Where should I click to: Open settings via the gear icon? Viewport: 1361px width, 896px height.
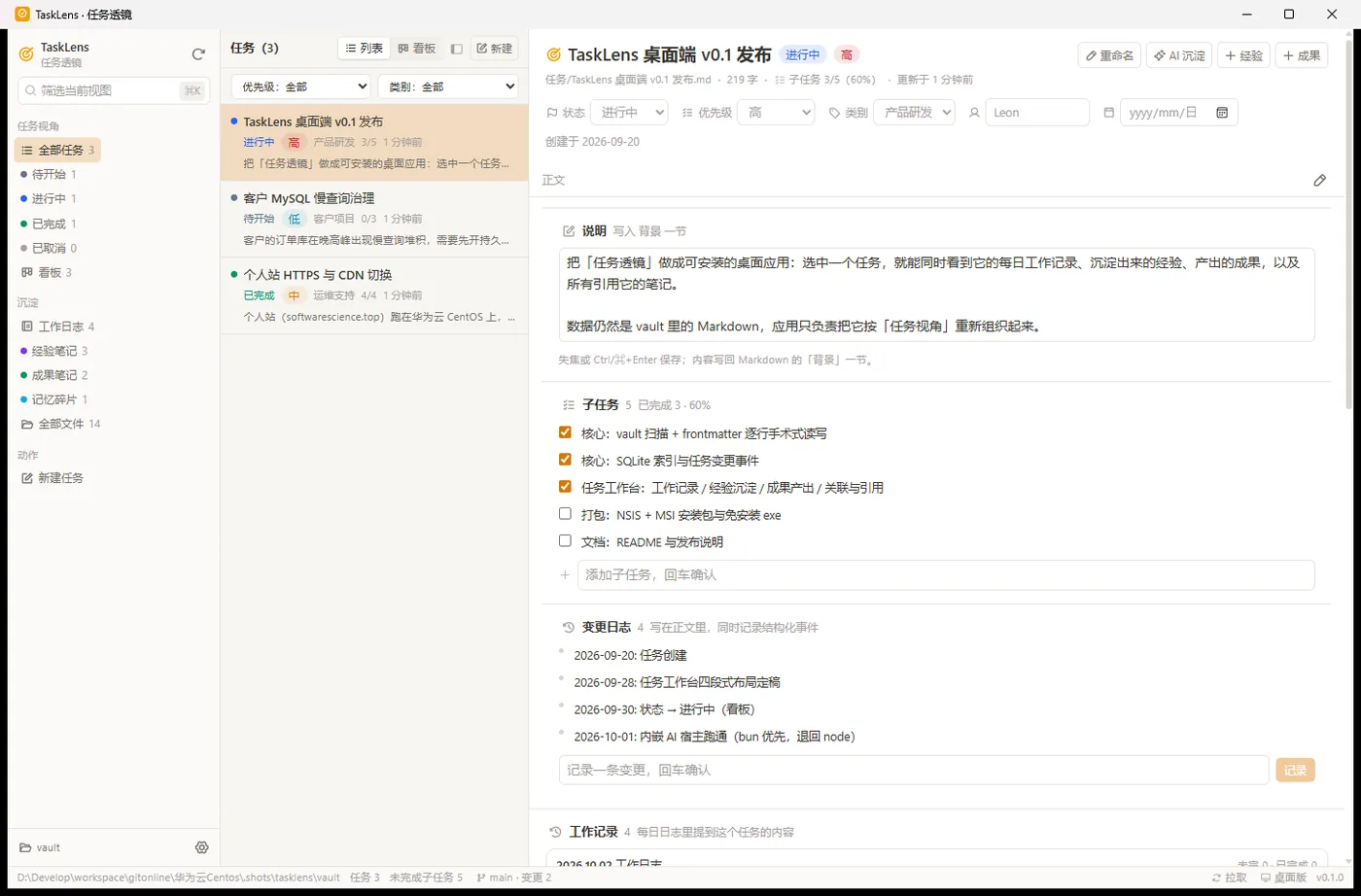coord(202,847)
